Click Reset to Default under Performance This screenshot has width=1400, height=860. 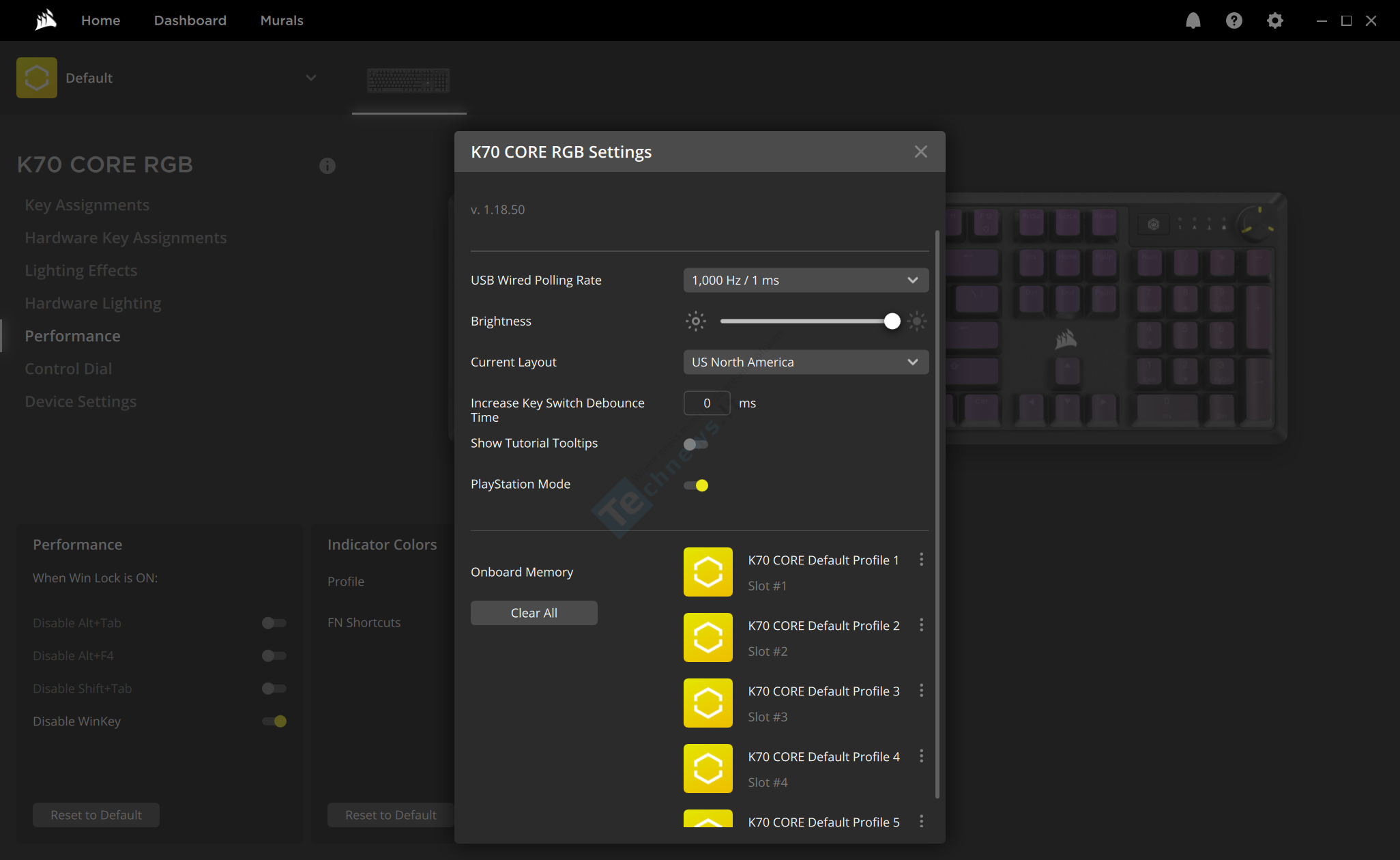[x=96, y=815]
